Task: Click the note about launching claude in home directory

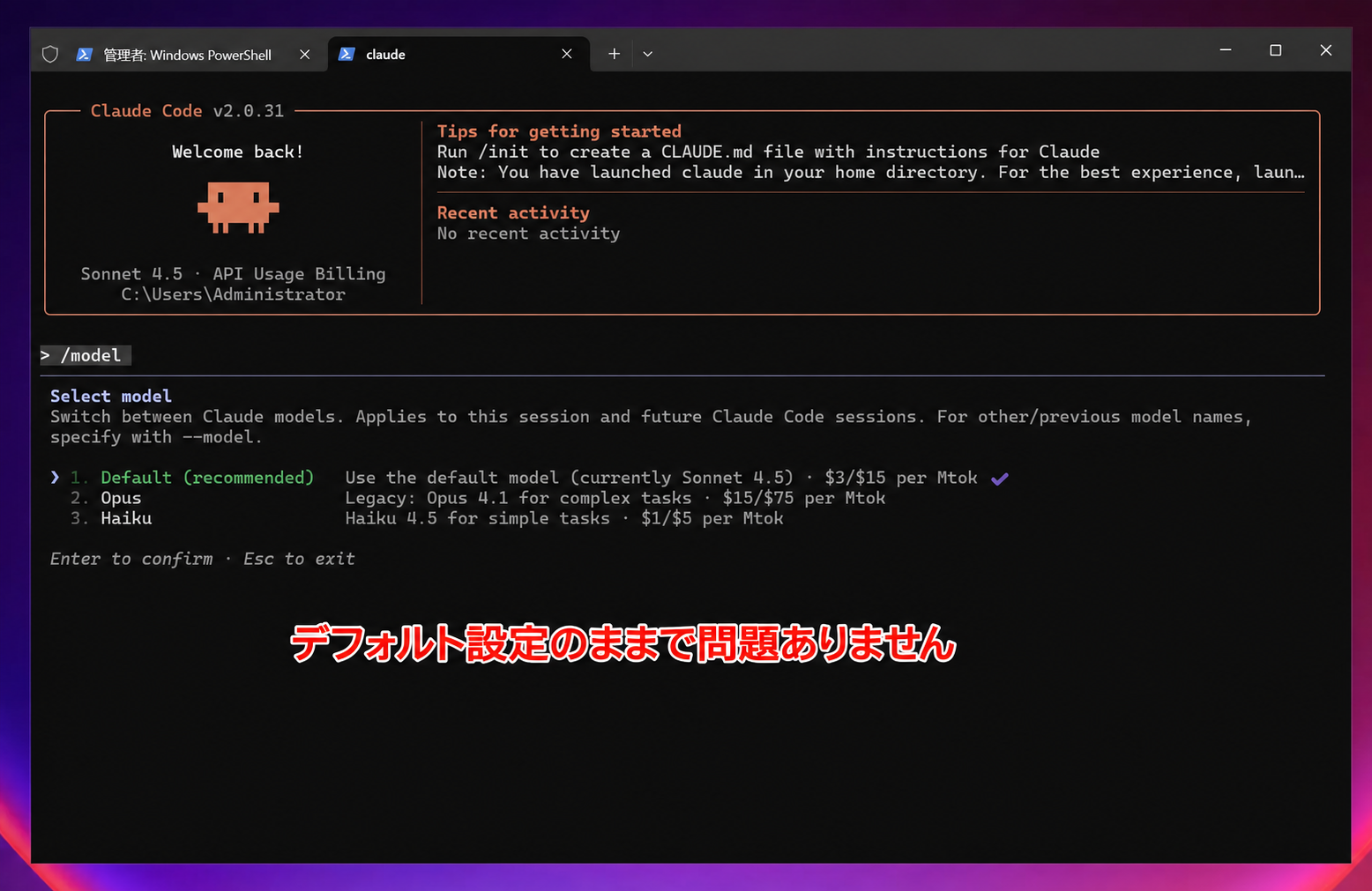Action: coord(871,172)
